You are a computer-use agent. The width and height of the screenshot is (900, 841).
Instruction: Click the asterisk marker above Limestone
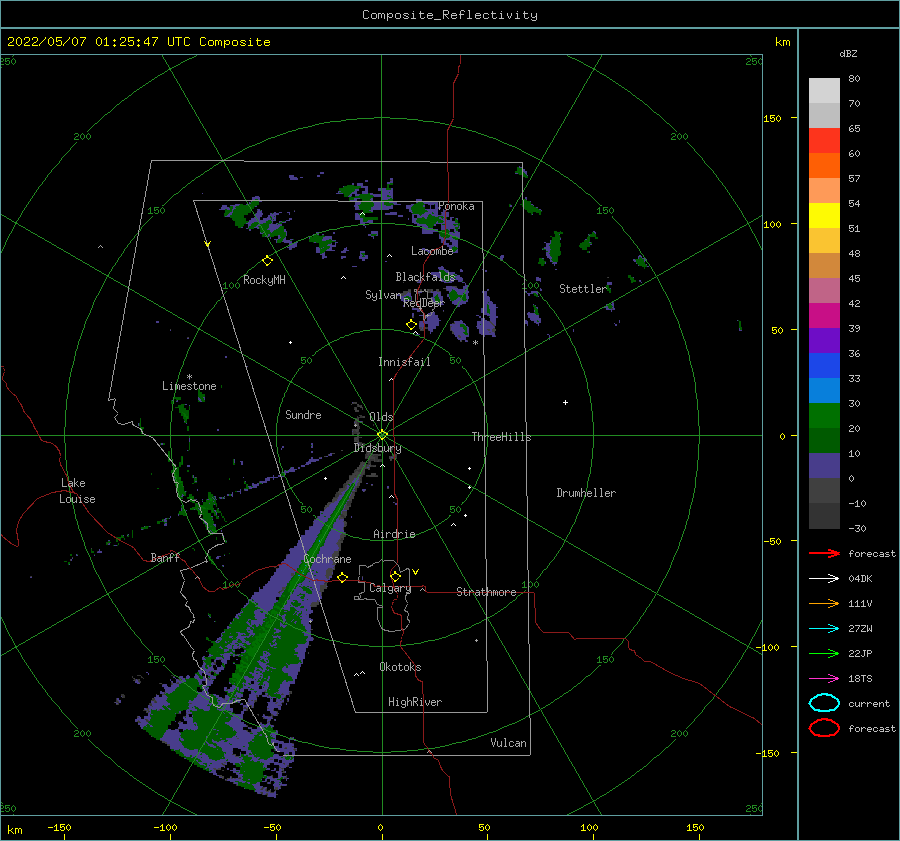click(189, 377)
